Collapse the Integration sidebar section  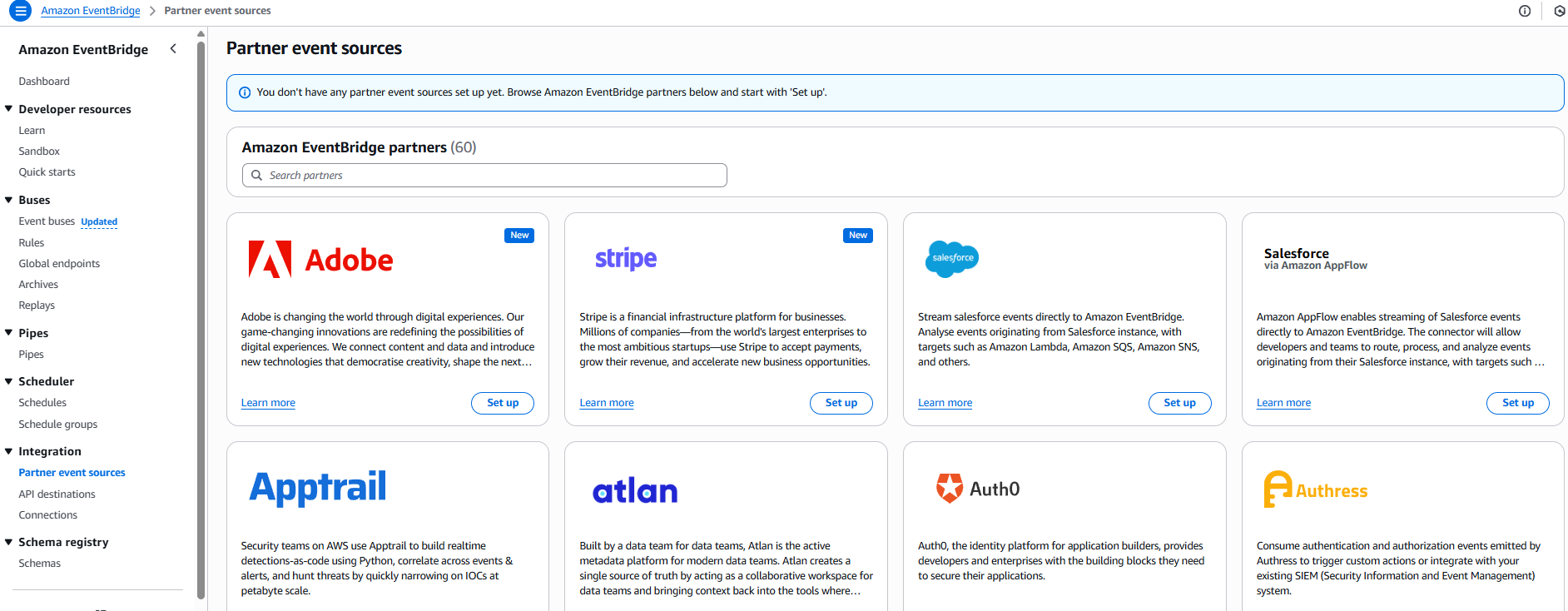tap(9, 451)
